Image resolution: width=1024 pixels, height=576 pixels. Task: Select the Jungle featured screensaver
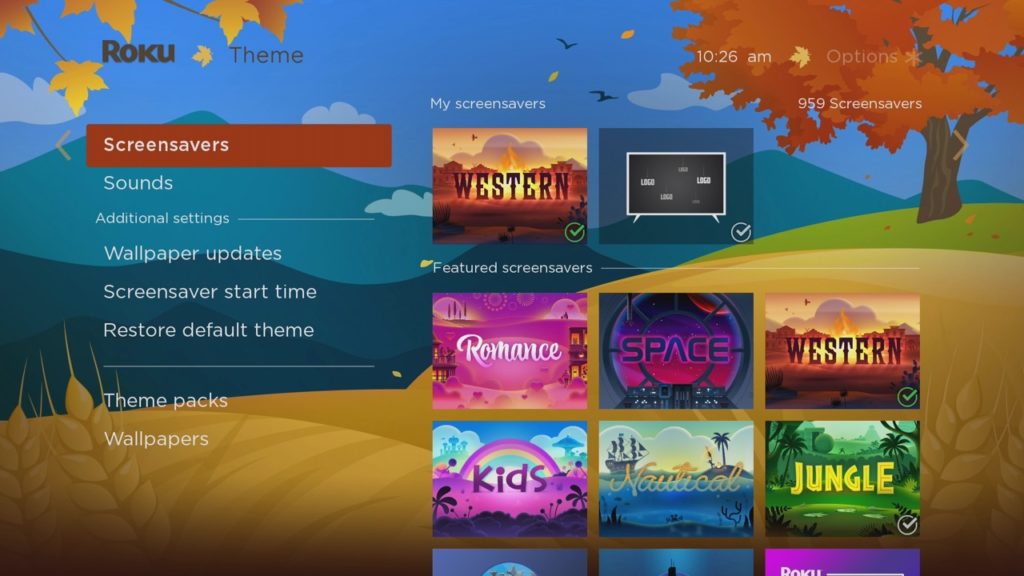(842, 479)
